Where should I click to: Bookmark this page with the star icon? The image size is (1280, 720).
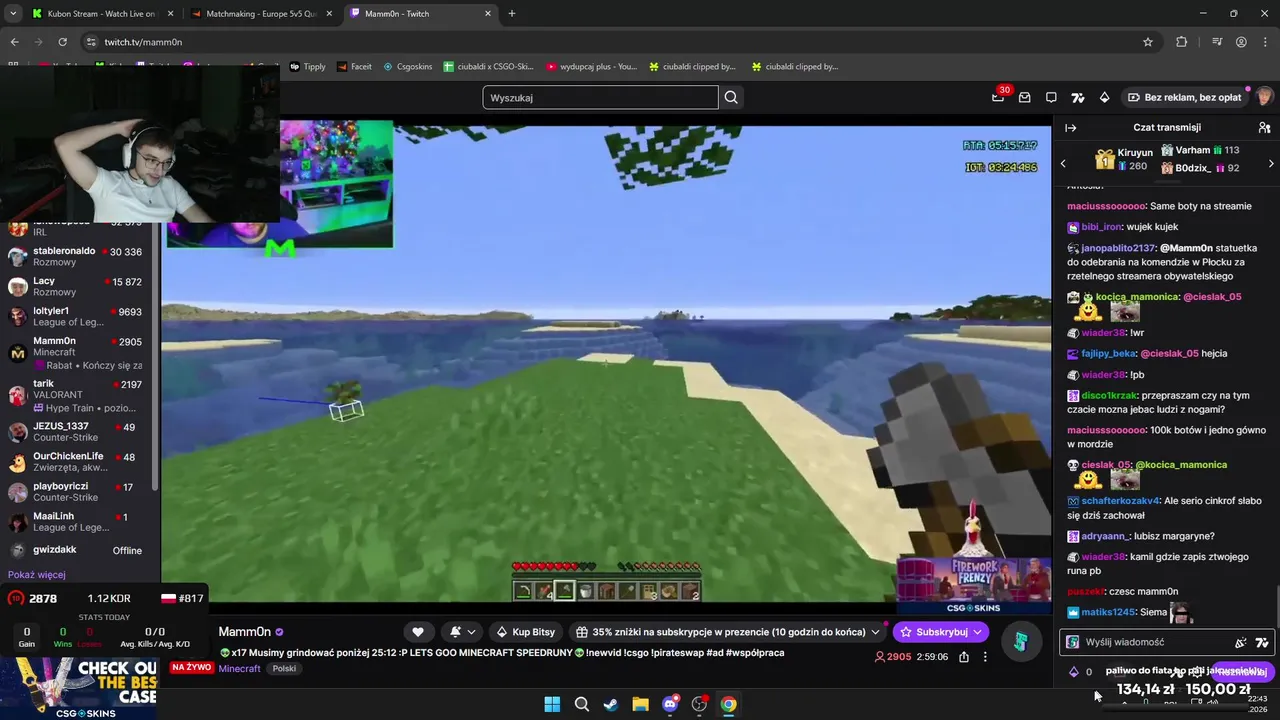[x=1148, y=42]
